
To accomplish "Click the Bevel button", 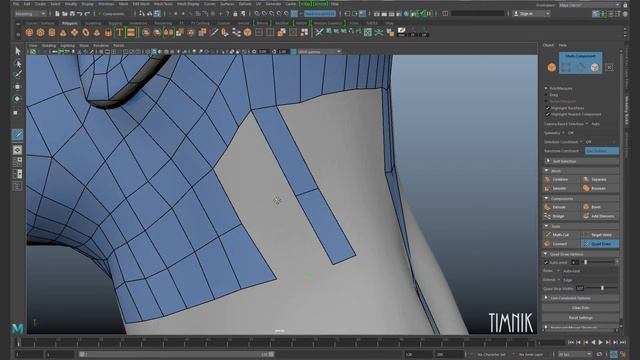I will (600, 207).
